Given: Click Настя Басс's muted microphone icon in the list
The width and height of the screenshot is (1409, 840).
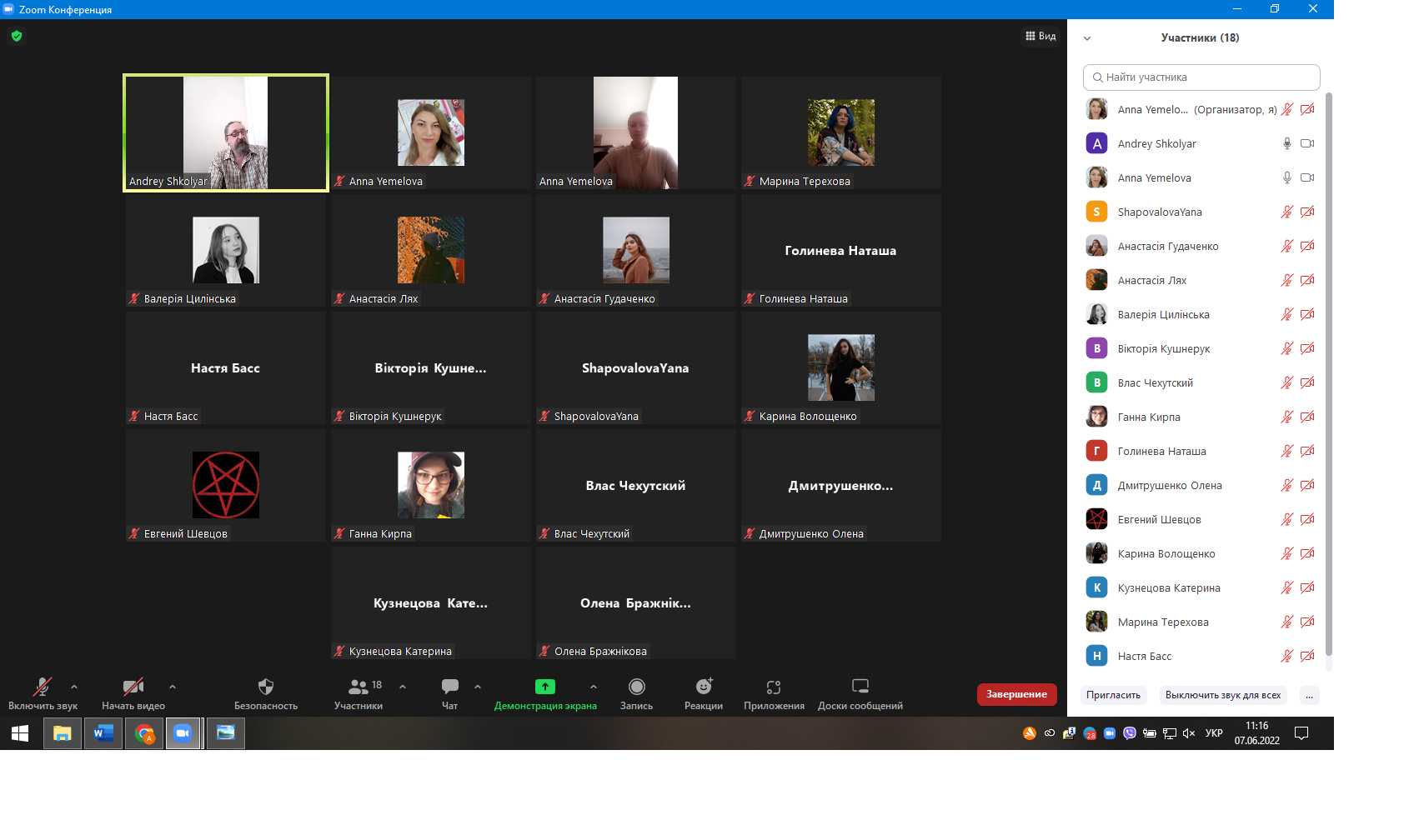Looking at the screenshot, I should point(1287,656).
